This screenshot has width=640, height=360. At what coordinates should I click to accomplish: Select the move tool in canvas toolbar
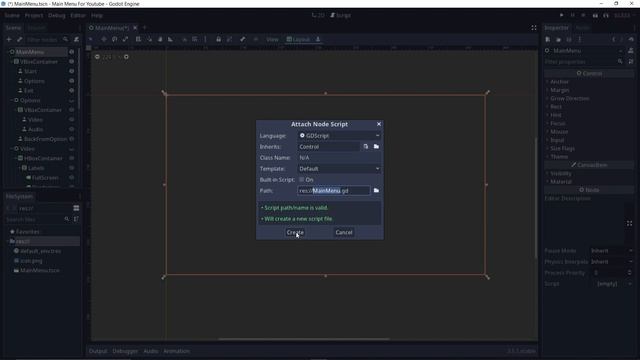(x=104, y=40)
